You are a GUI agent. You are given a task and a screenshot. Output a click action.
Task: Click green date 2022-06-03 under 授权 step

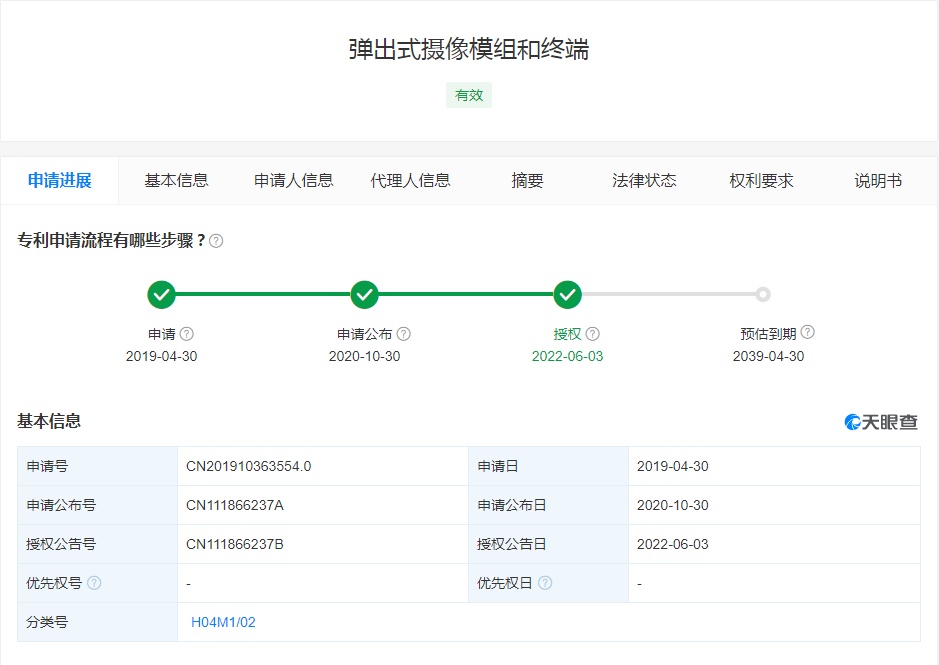pyautogui.click(x=567, y=356)
